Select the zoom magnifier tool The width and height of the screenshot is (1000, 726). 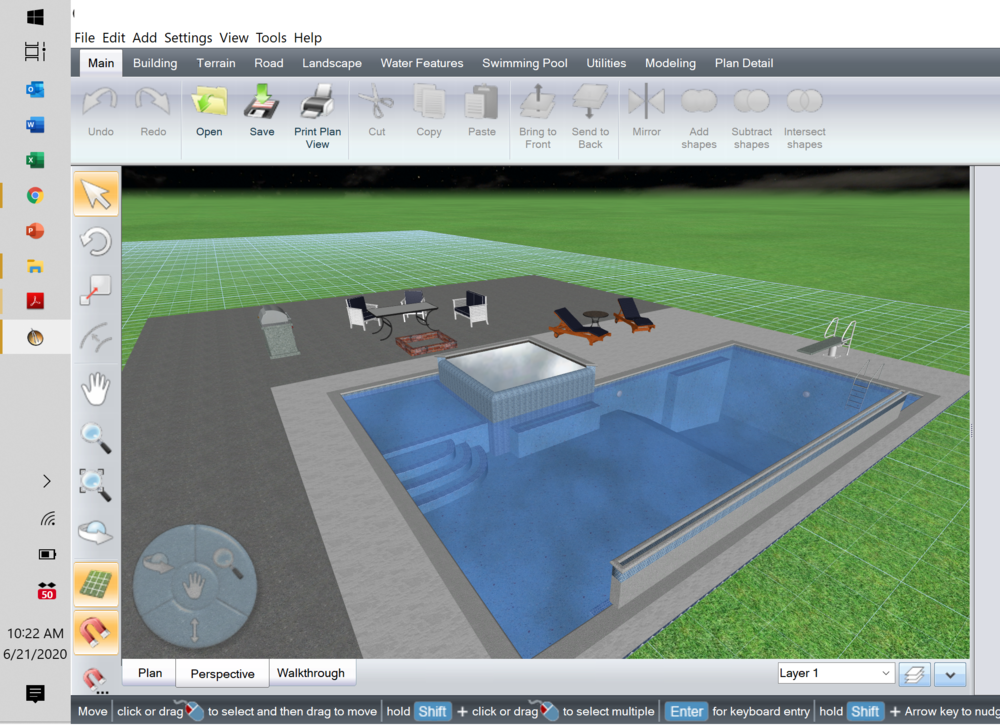95,437
